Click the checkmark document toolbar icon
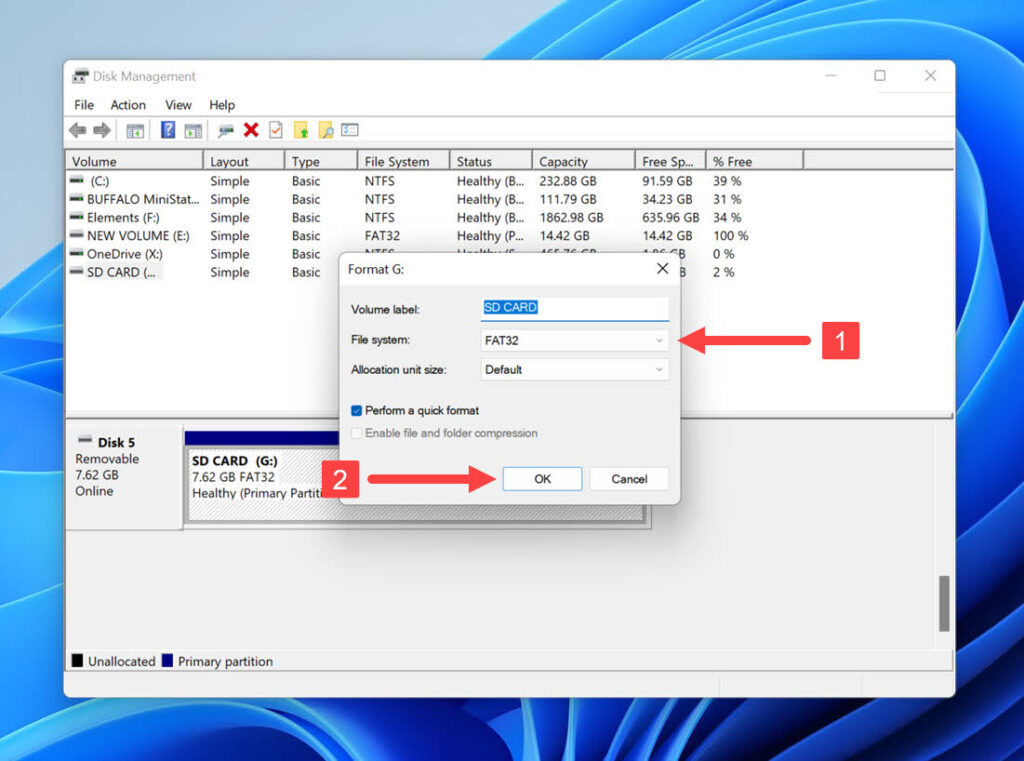This screenshot has width=1024, height=761. pos(276,130)
